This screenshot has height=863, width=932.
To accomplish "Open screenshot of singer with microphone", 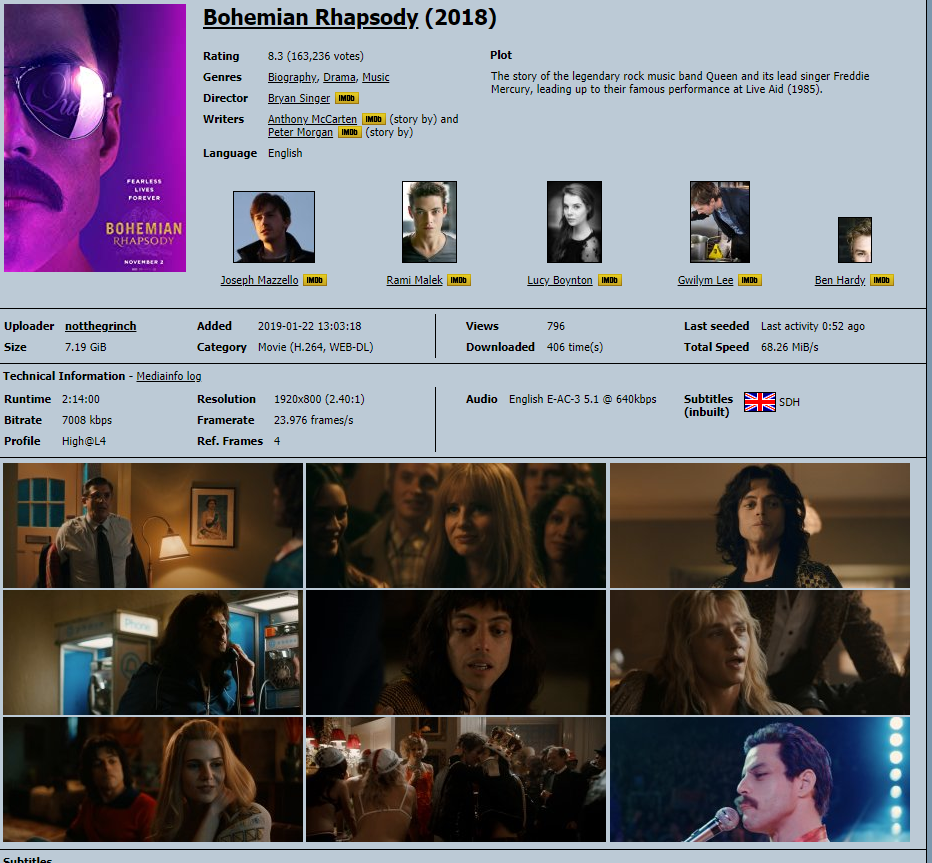I will point(760,779).
